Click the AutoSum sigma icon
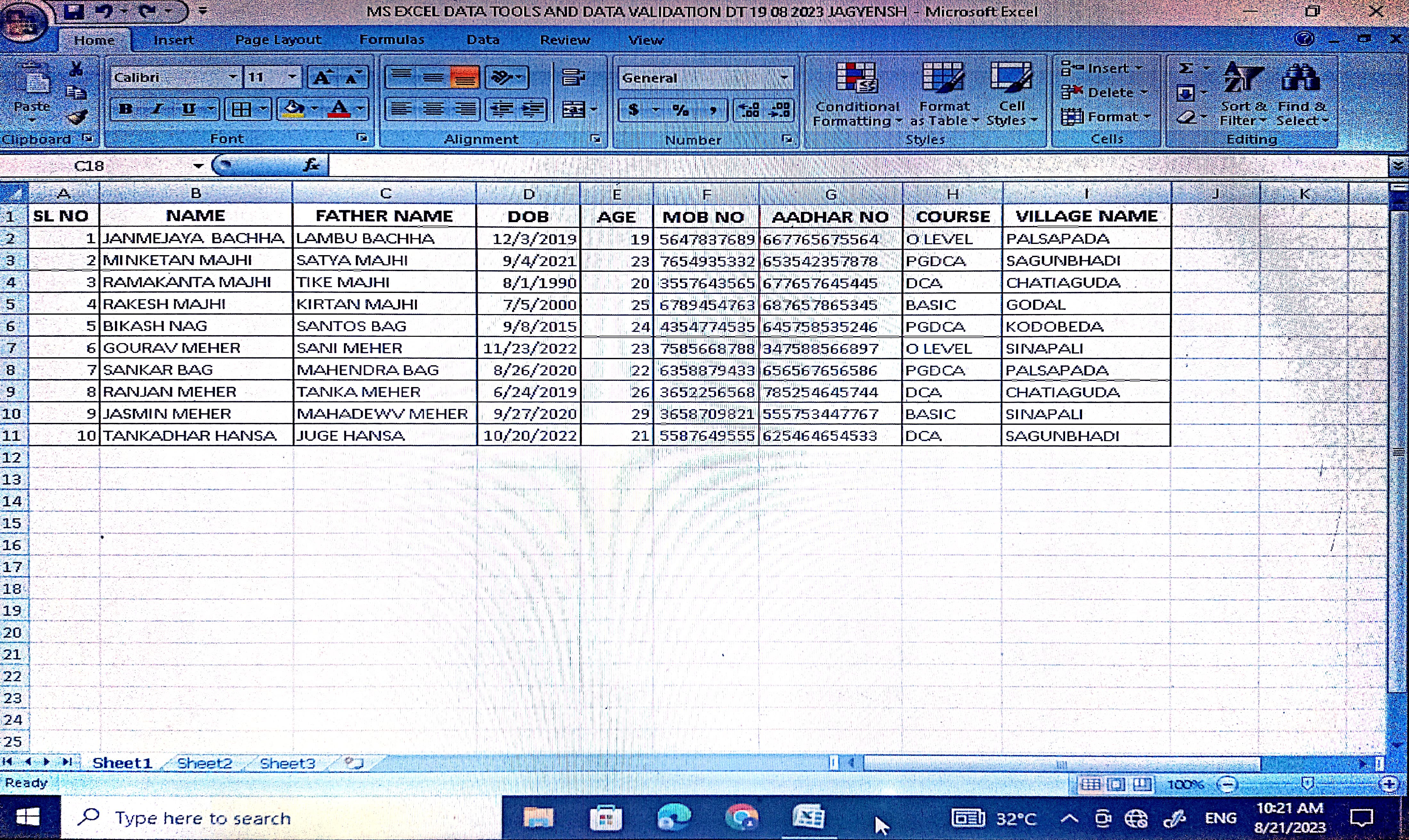 click(x=1185, y=69)
